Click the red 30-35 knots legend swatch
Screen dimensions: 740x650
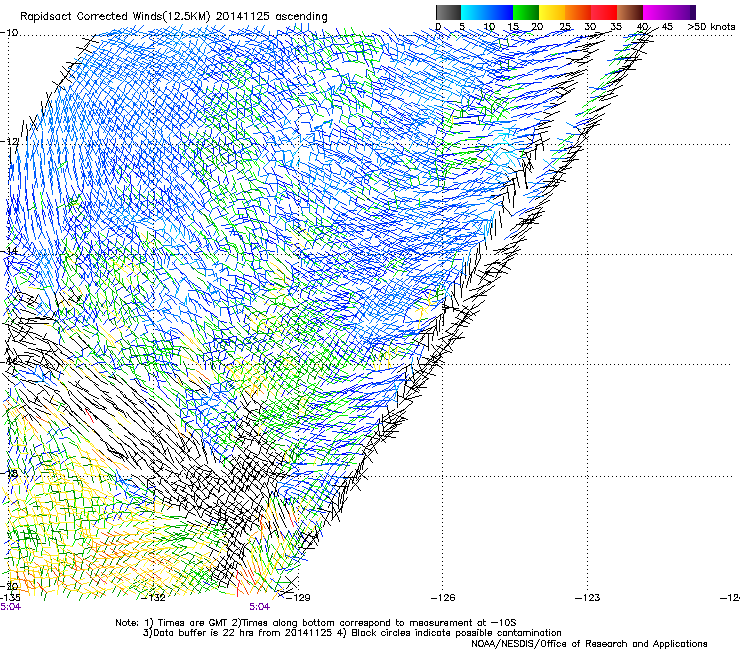[604, 12]
